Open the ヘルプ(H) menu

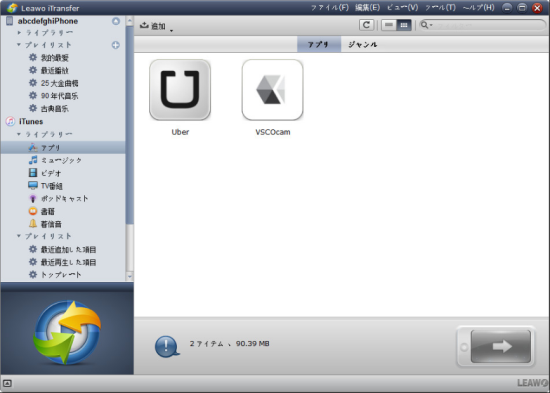(x=478, y=7)
